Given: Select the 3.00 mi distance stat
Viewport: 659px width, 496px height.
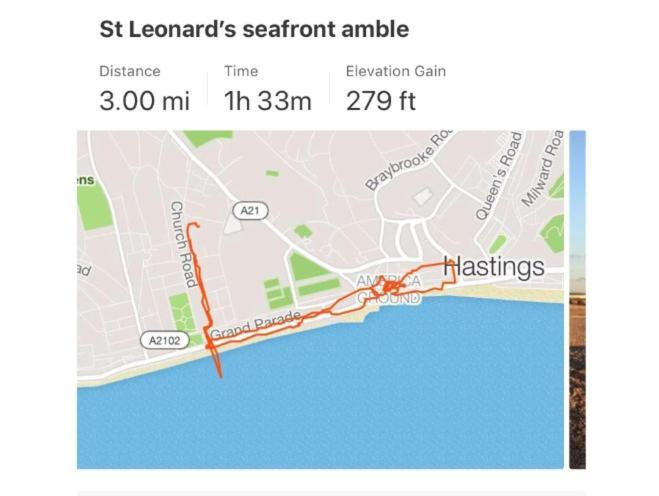Looking at the screenshot, I should pos(145,101).
